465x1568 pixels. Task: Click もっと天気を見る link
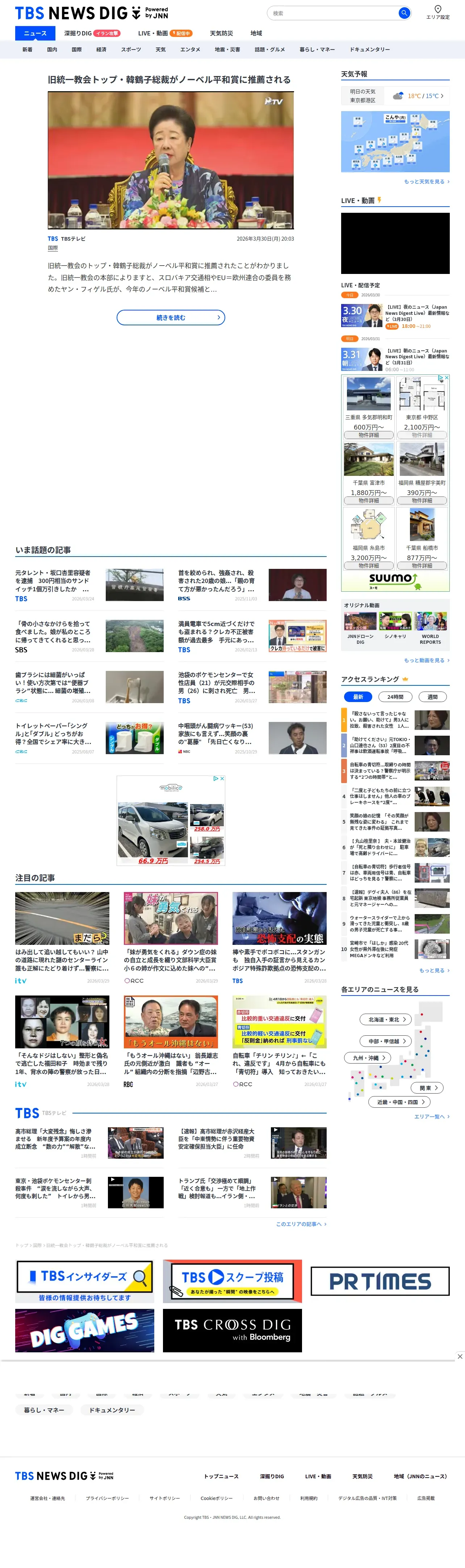427,181
